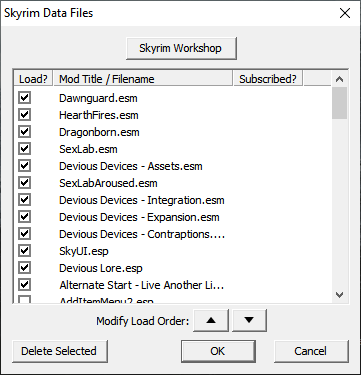The width and height of the screenshot is (361, 375).
Task: Click the vertical scrollbar thumb
Action: pyautogui.click(x=340, y=103)
